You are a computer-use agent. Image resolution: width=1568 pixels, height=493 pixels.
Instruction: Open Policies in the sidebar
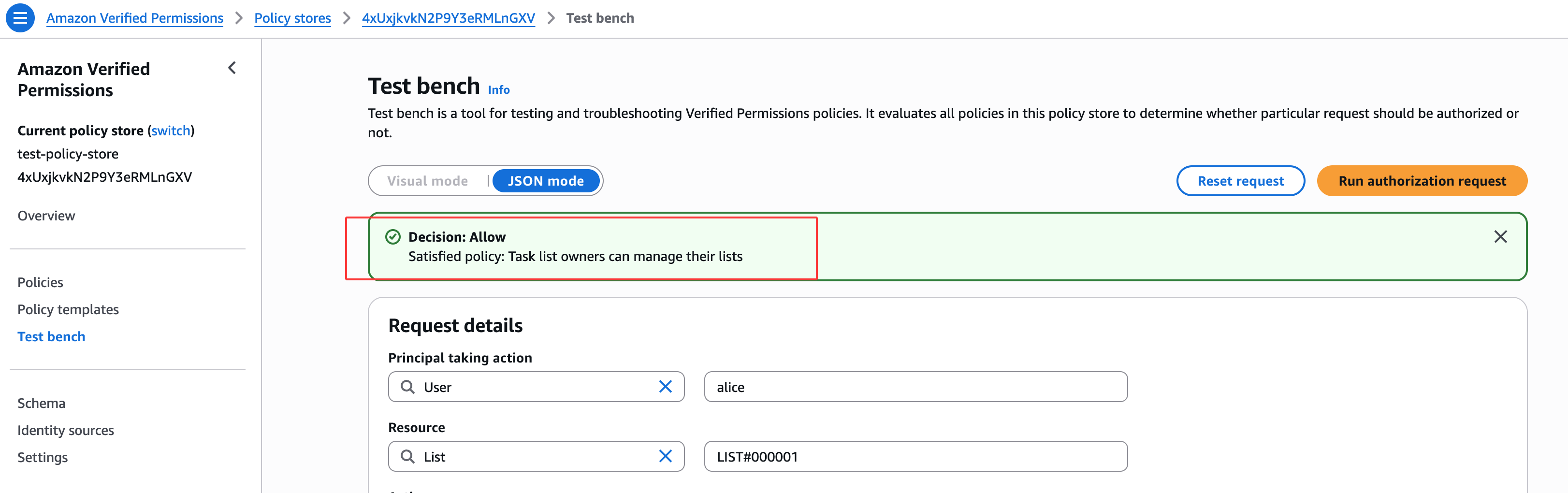pyautogui.click(x=40, y=282)
